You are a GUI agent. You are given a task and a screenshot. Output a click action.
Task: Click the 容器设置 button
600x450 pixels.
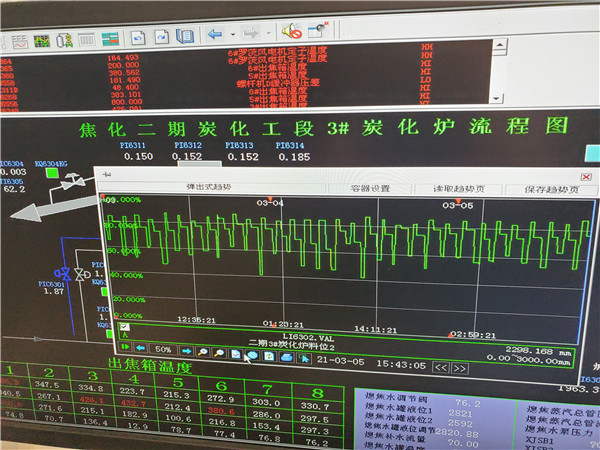click(x=370, y=188)
